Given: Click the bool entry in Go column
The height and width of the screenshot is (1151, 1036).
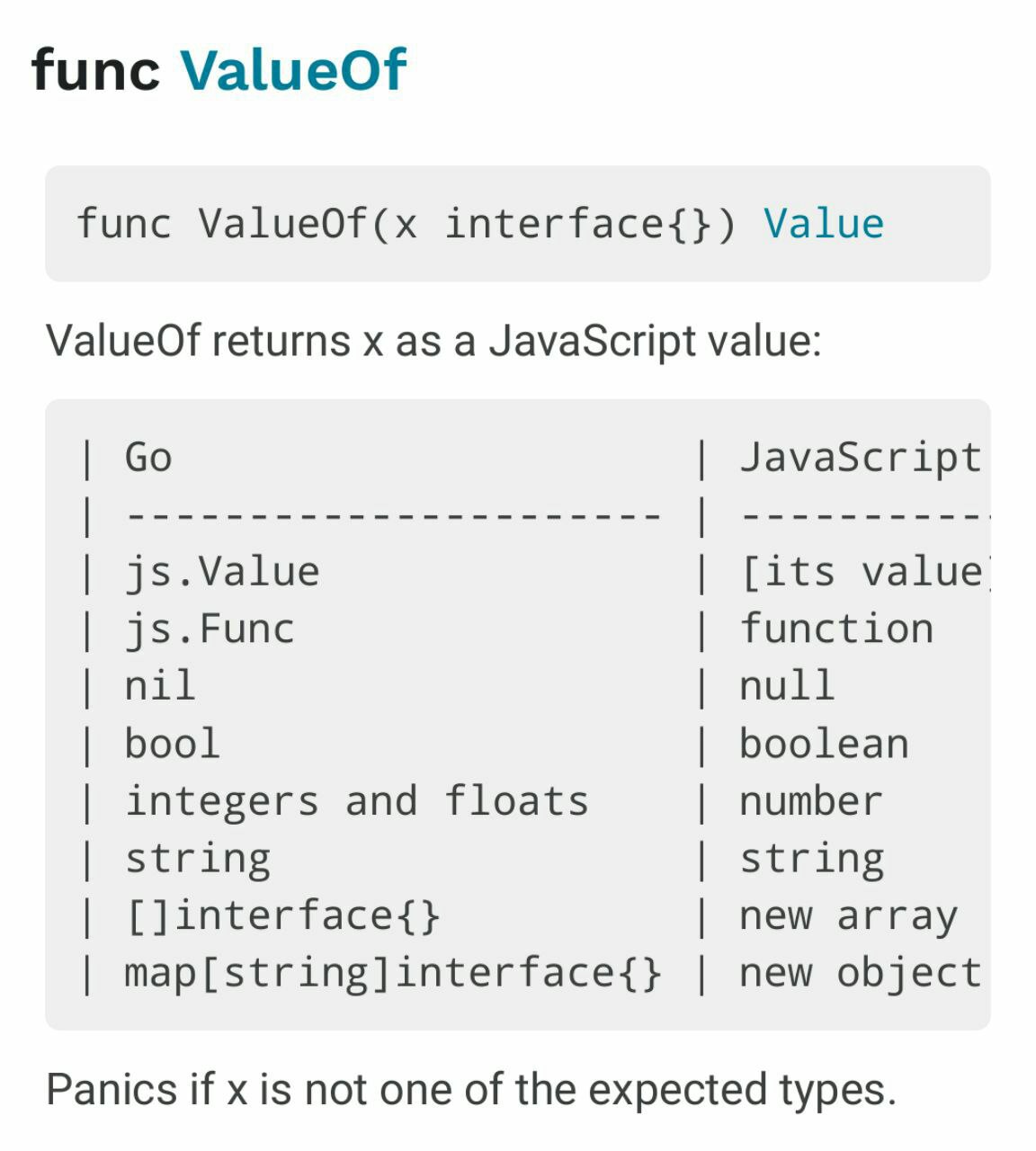Looking at the screenshot, I should (x=172, y=744).
